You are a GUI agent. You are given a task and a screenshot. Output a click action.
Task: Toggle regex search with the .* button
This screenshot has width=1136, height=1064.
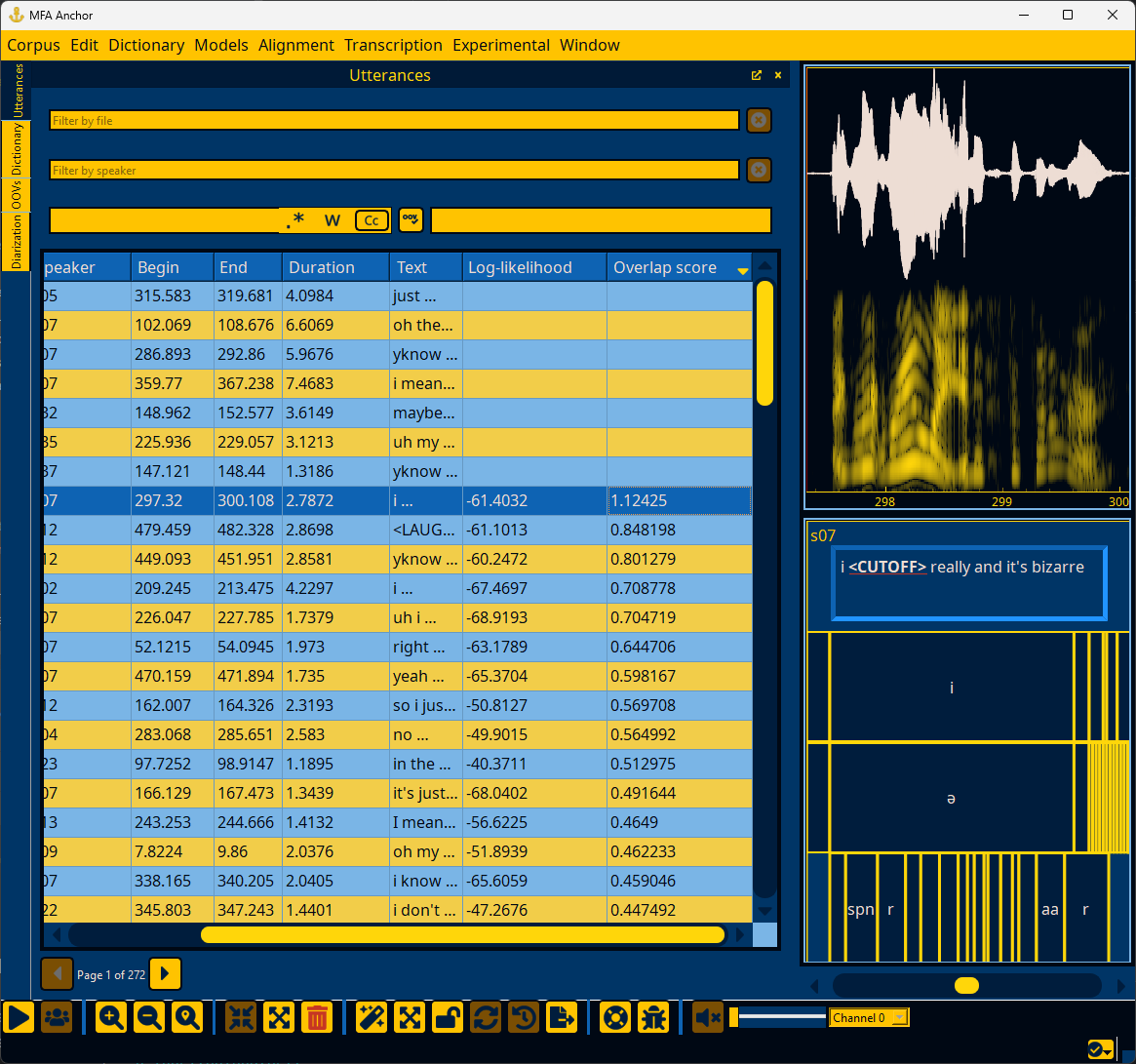[295, 220]
